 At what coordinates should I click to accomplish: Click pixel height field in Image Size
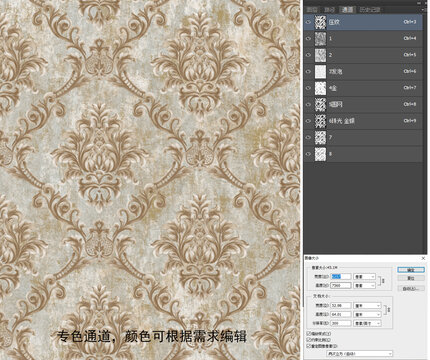pos(341,285)
